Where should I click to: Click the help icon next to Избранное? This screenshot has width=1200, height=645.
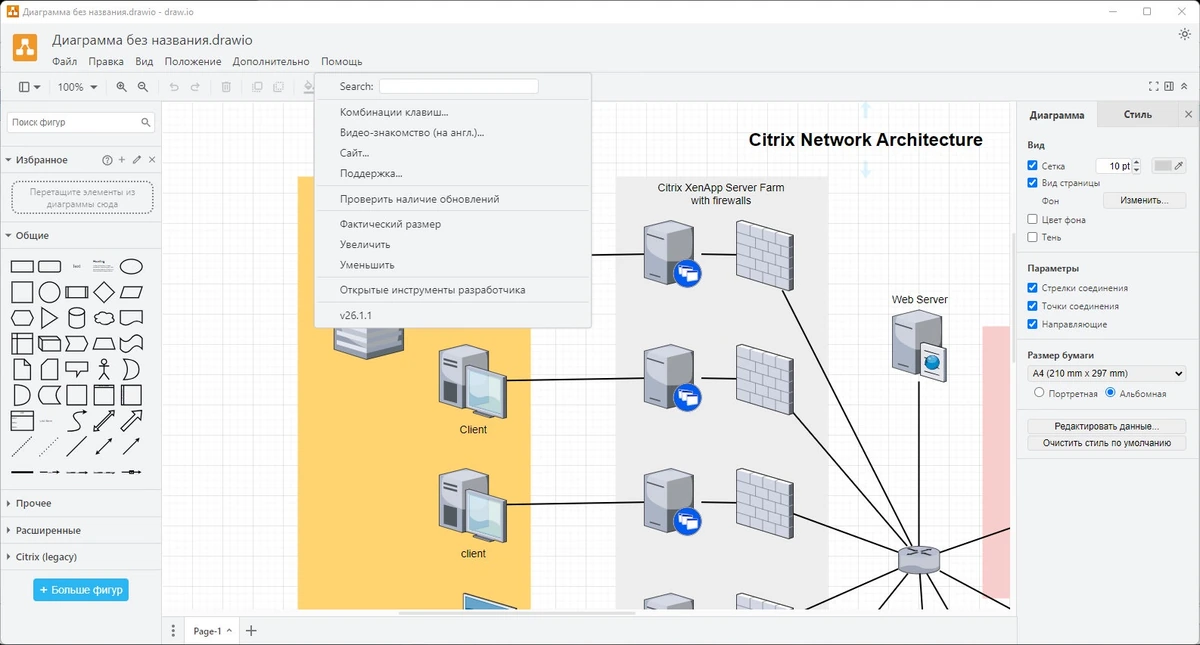[107, 160]
